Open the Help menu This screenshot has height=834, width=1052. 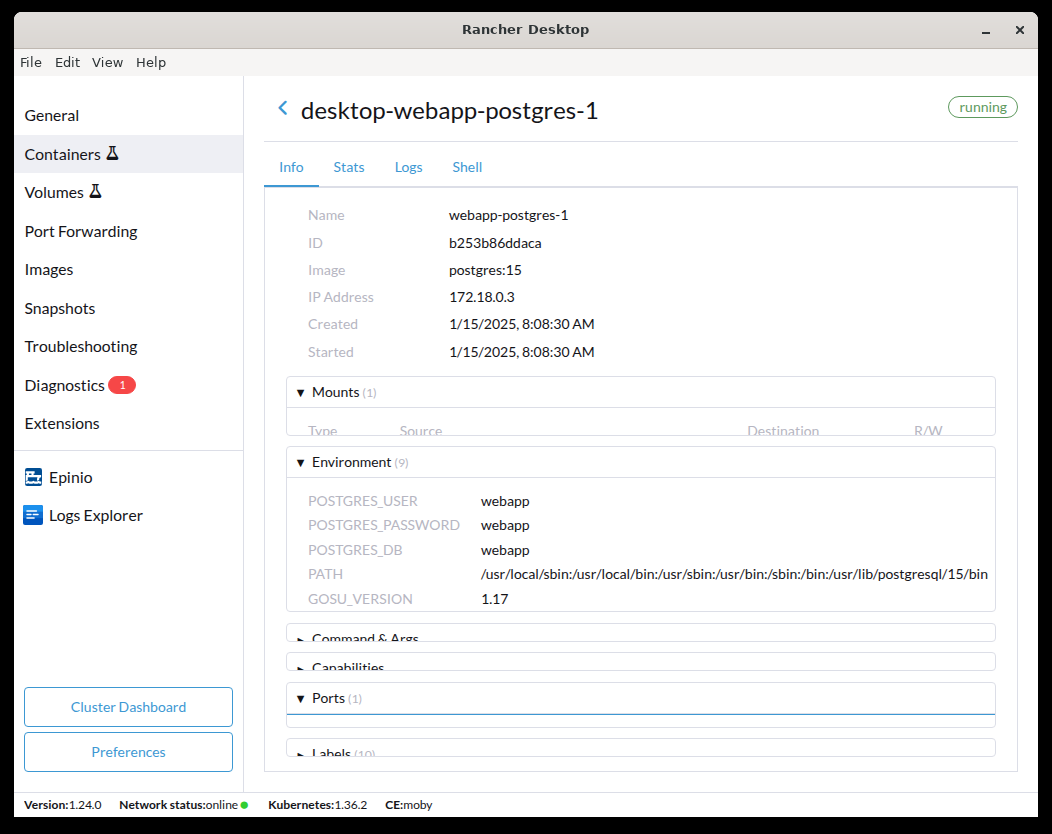151,62
